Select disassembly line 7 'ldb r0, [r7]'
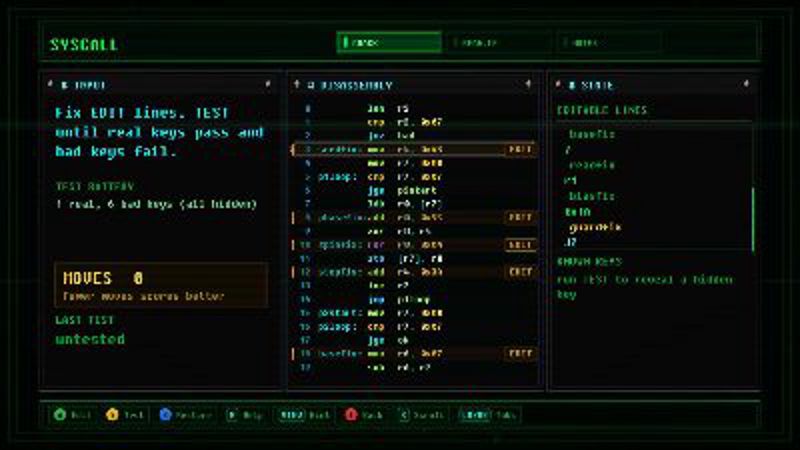This screenshot has width=800, height=450. [414, 204]
